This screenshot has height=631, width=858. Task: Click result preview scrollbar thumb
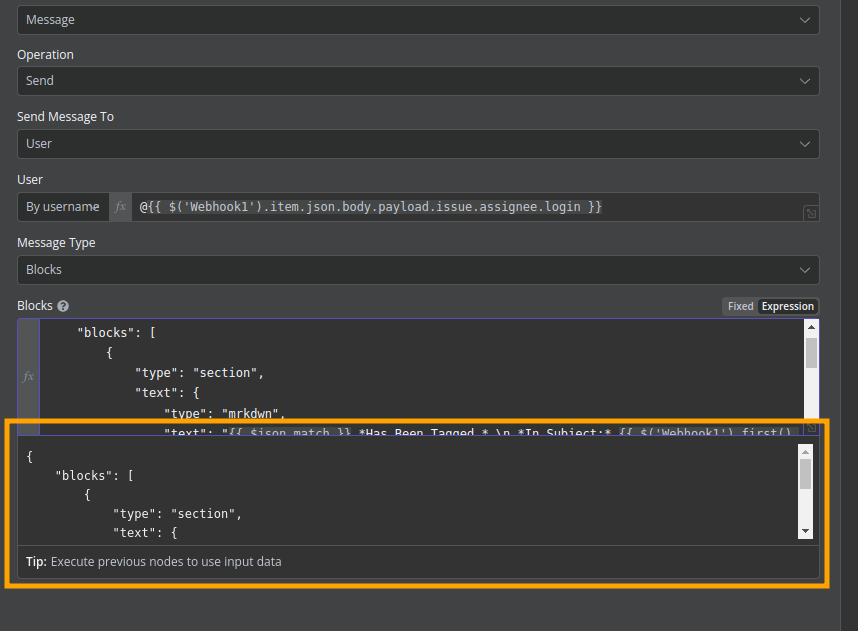(805, 474)
